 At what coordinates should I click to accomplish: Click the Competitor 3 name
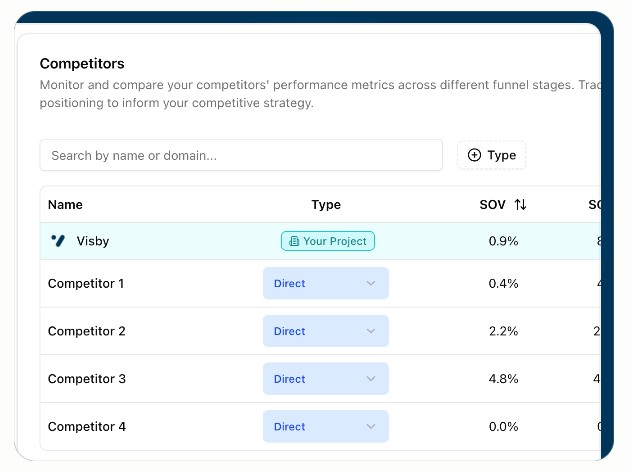point(86,379)
